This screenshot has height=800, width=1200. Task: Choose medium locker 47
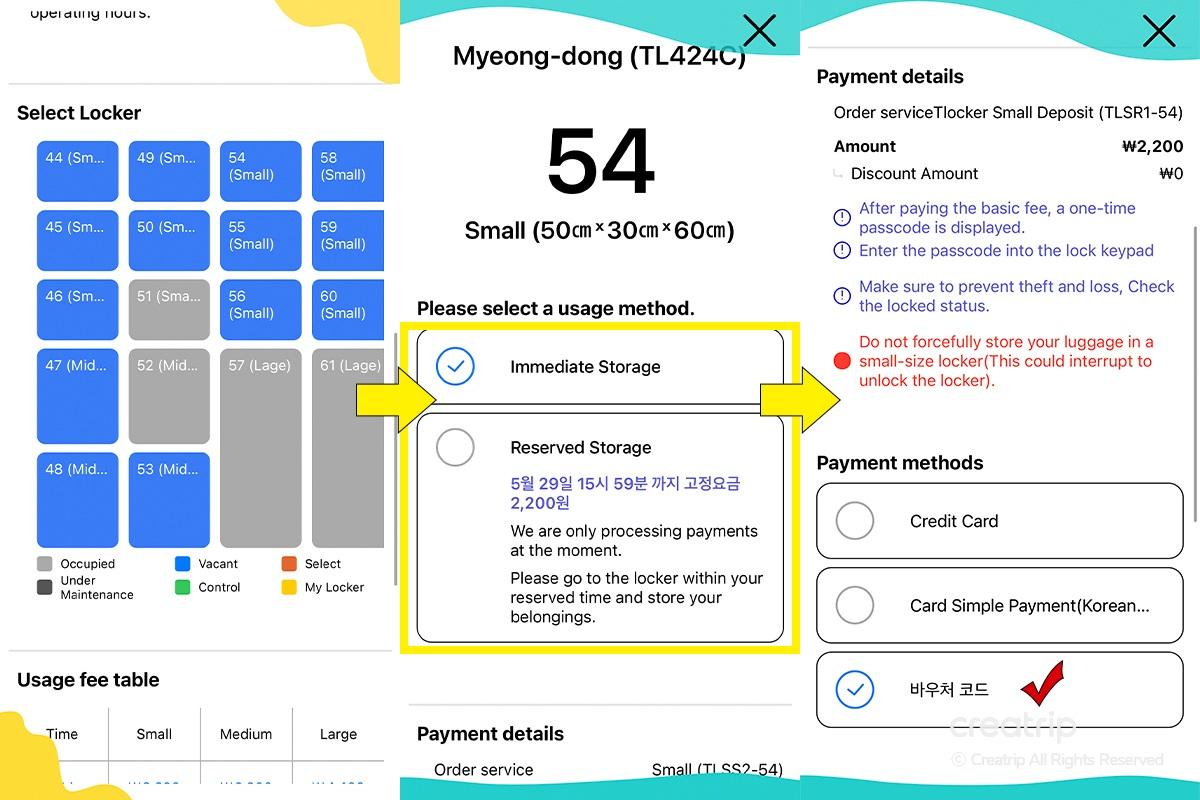coord(77,396)
